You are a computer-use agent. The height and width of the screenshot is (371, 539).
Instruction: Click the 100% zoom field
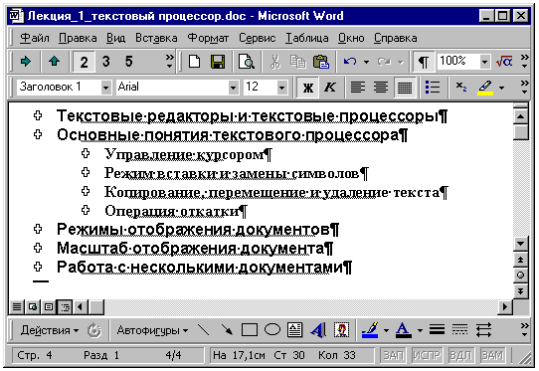[458, 62]
